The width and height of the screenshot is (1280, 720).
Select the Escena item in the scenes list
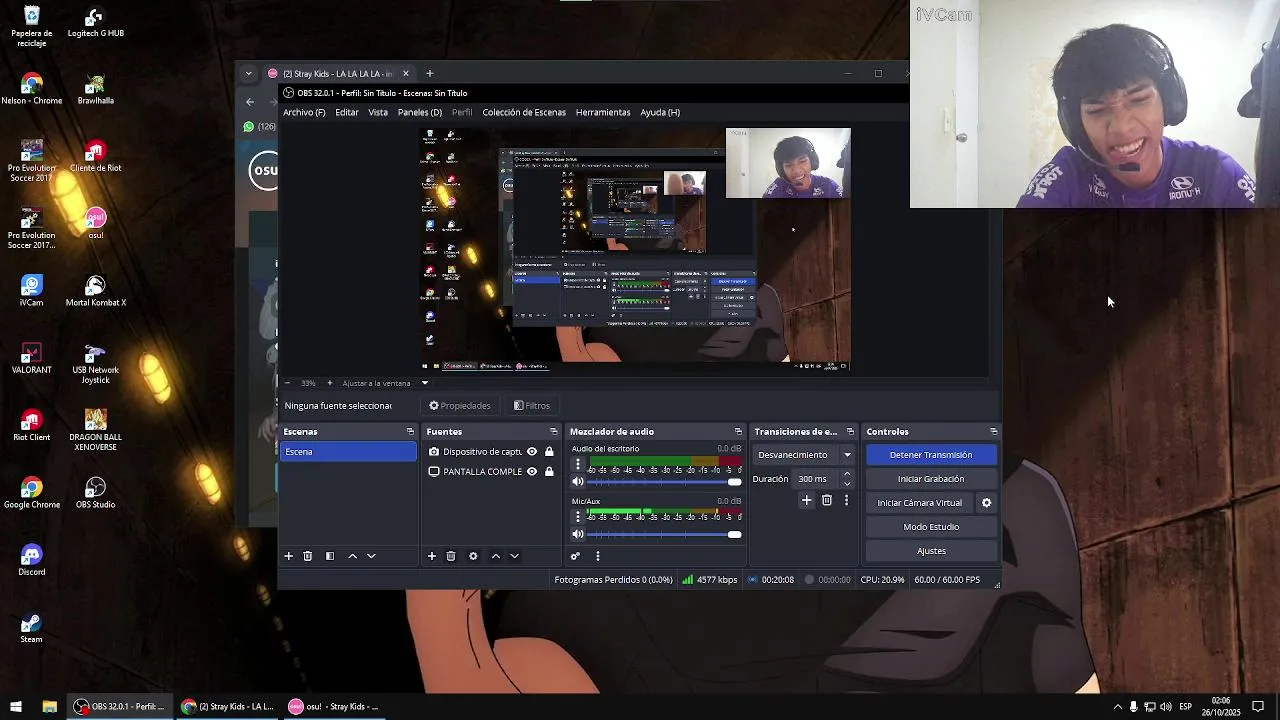click(348, 452)
